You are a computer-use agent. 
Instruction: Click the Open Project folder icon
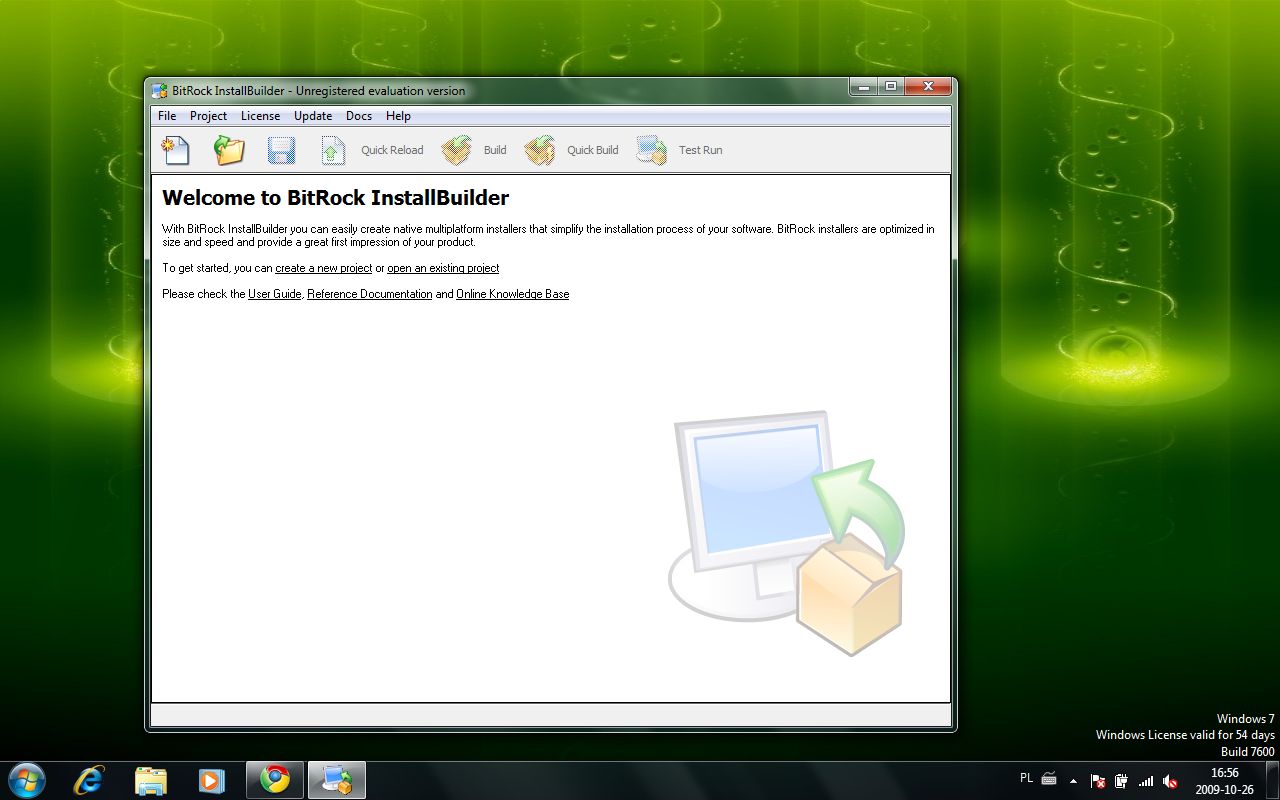click(x=229, y=150)
